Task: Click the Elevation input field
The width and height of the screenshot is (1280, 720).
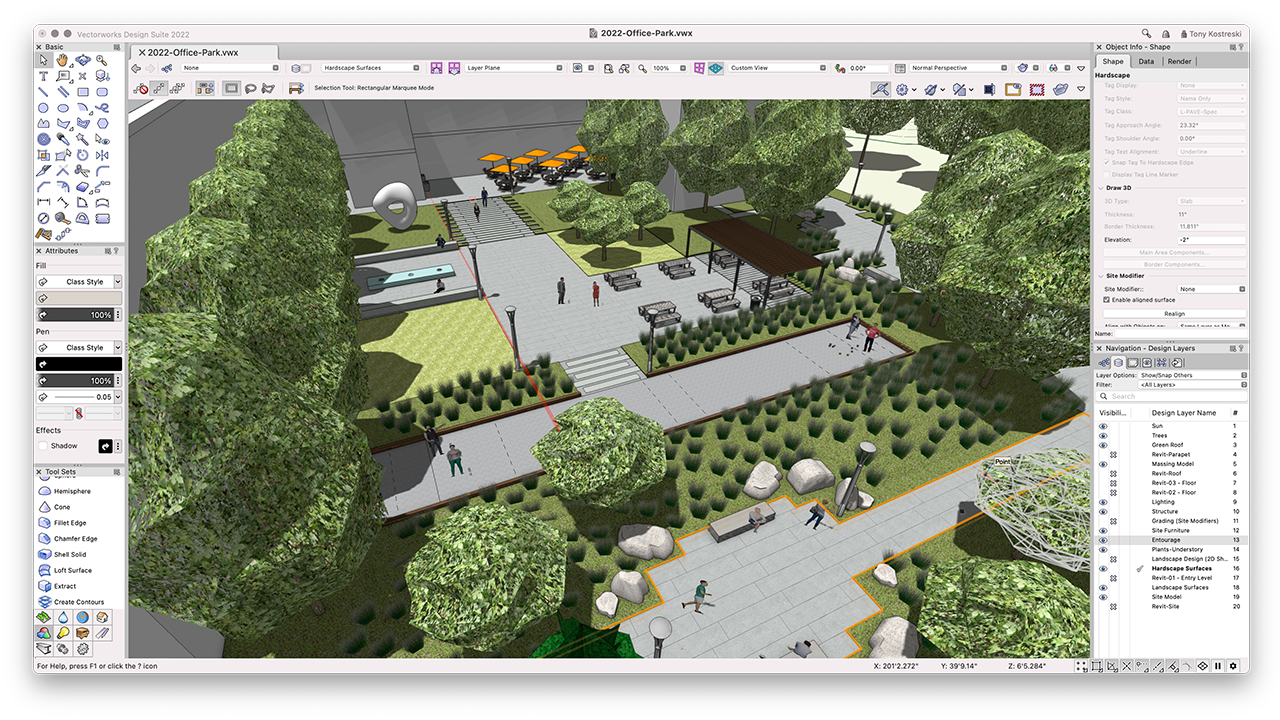Action: (x=1211, y=240)
